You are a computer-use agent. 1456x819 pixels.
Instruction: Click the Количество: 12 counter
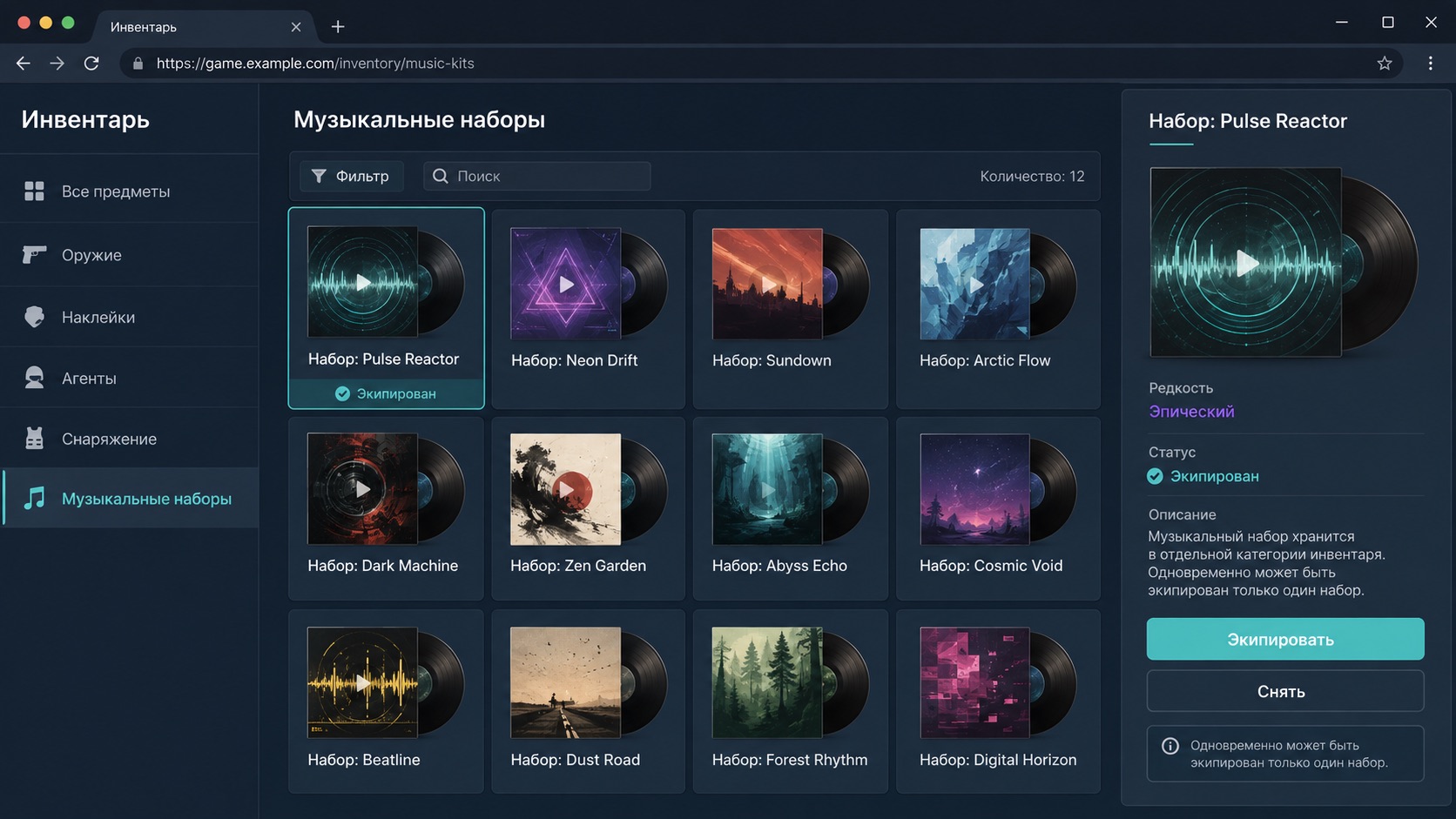[x=1032, y=176]
